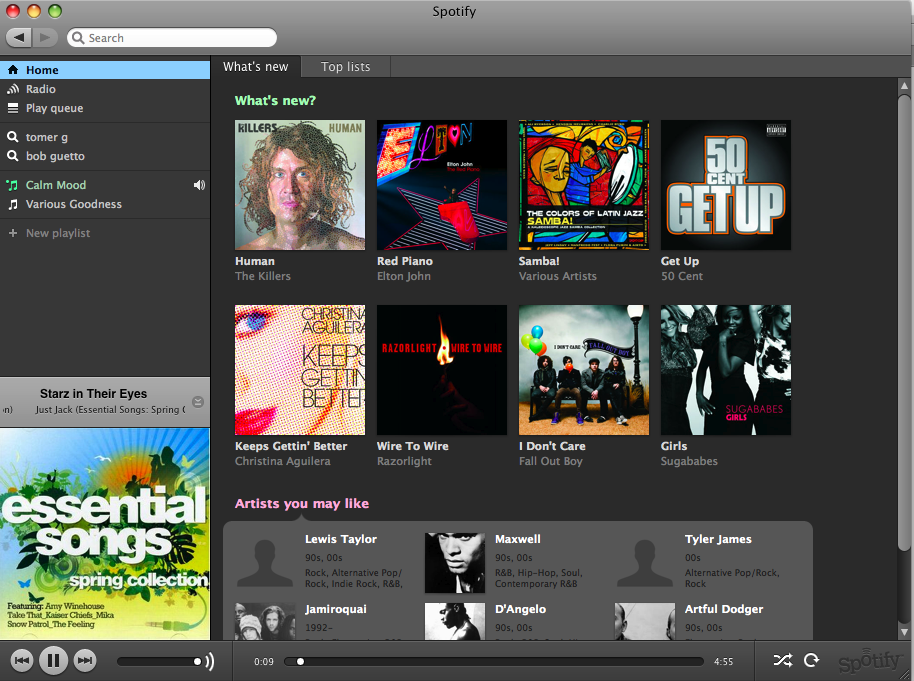The image size is (914, 681).
Task: Open the Play queue
Action: click(105, 108)
